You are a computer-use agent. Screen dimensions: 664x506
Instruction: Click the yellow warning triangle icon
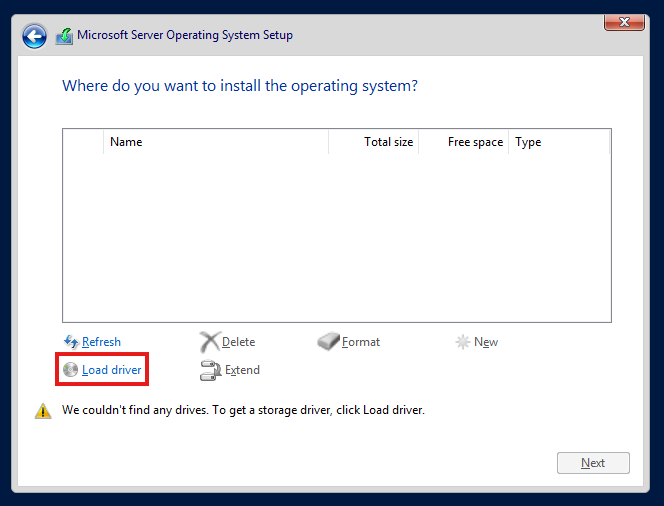point(43,411)
